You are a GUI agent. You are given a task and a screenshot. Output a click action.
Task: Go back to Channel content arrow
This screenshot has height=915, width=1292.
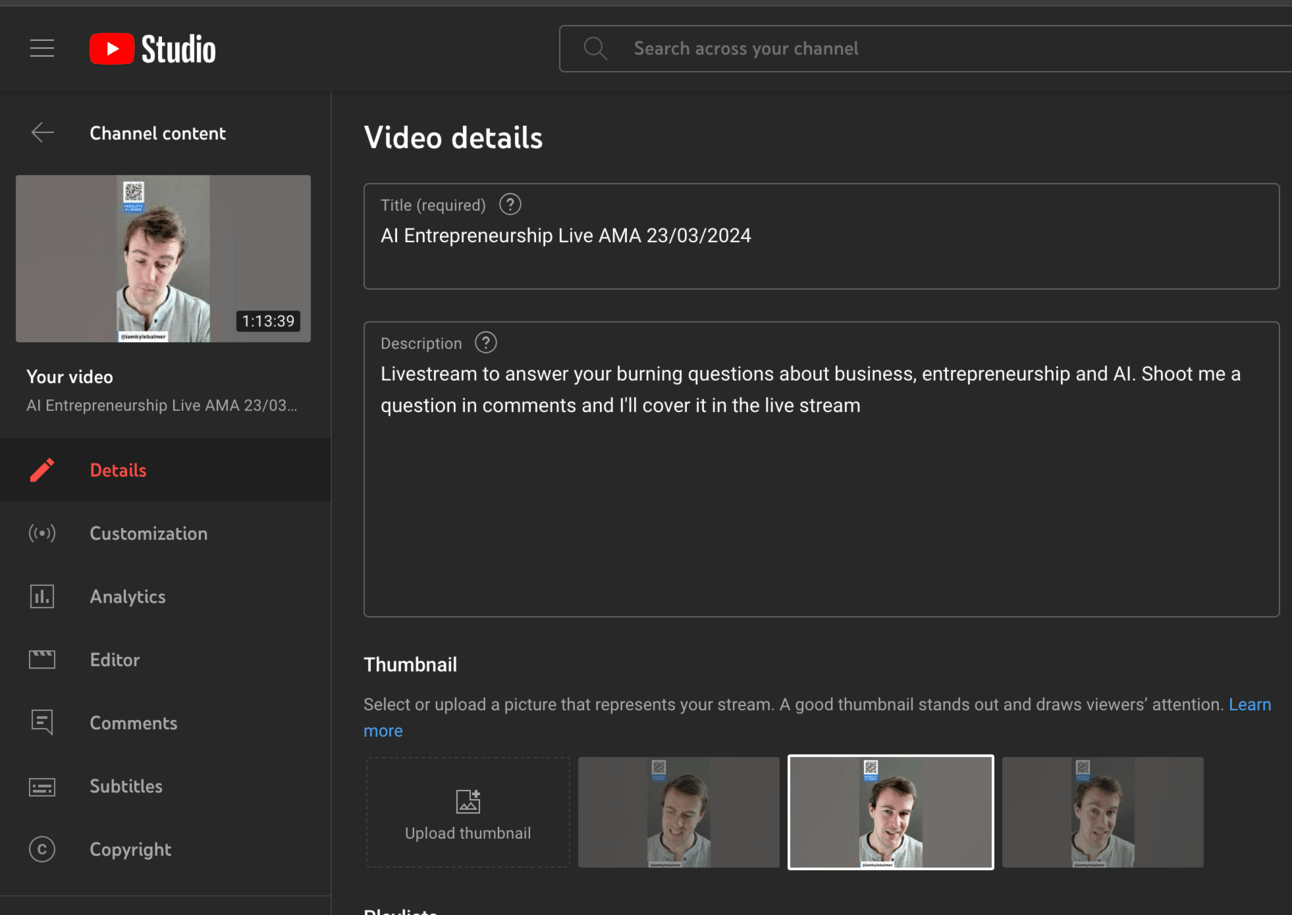click(x=42, y=133)
